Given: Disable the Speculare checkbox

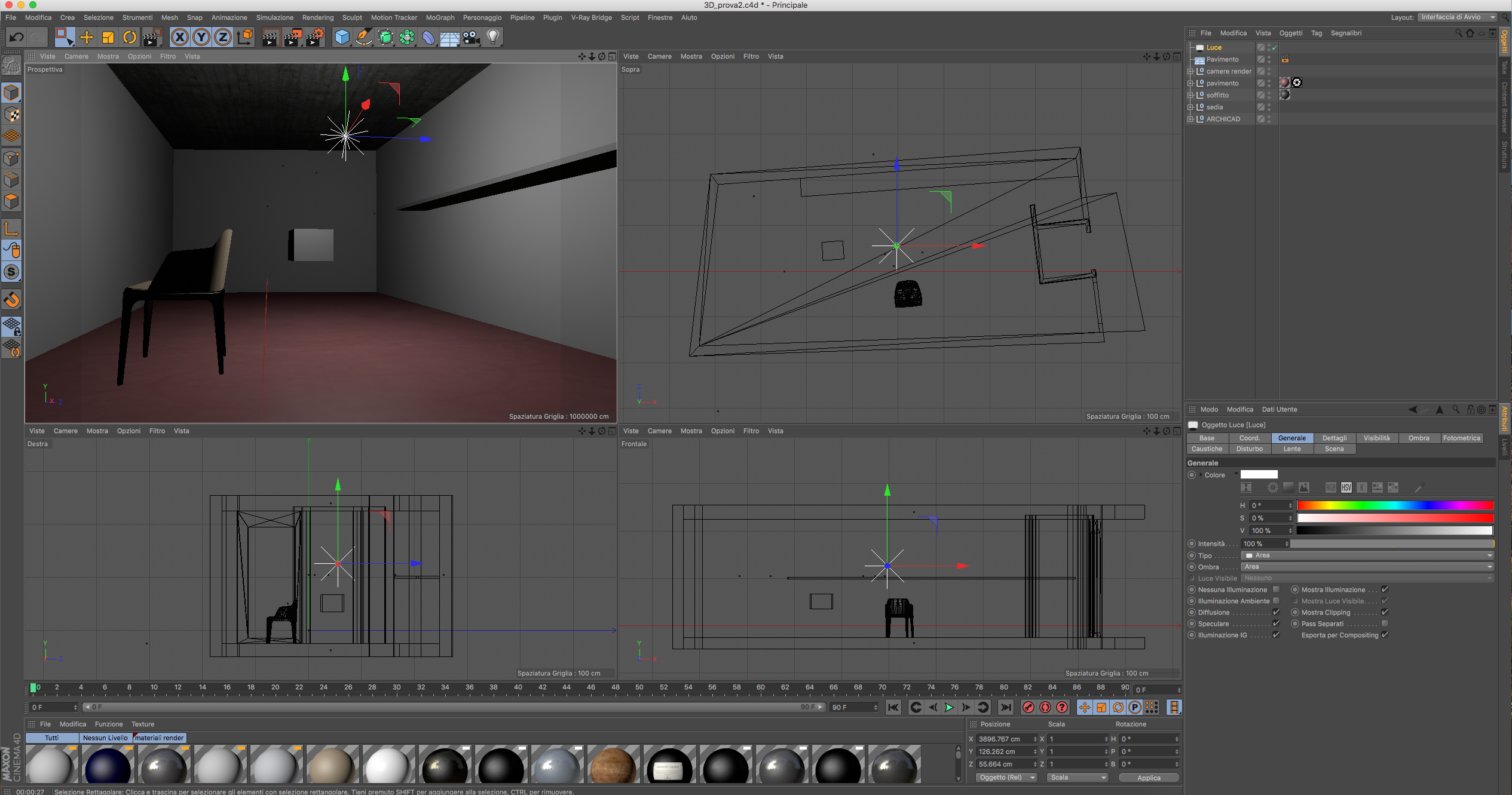Looking at the screenshot, I should pyautogui.click(x=1276, y=624).
